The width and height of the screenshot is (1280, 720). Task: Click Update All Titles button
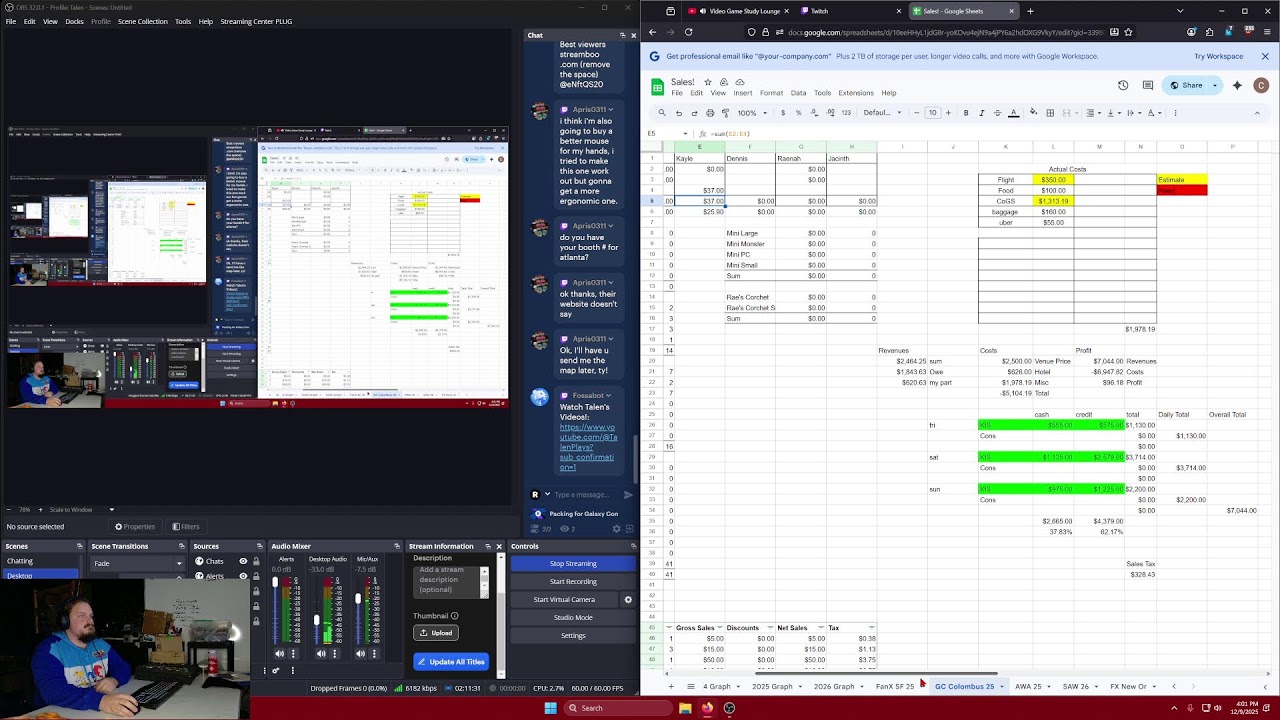pyautogui.click(x=451, y=662)
